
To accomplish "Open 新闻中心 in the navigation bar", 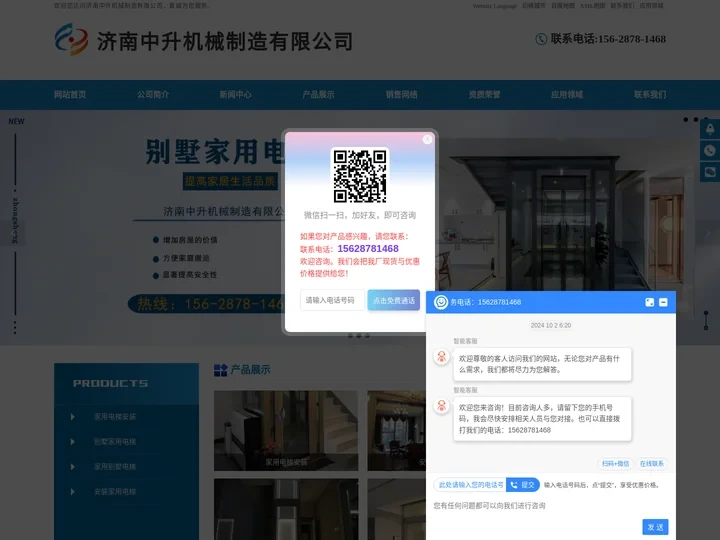I will [236, 95].
